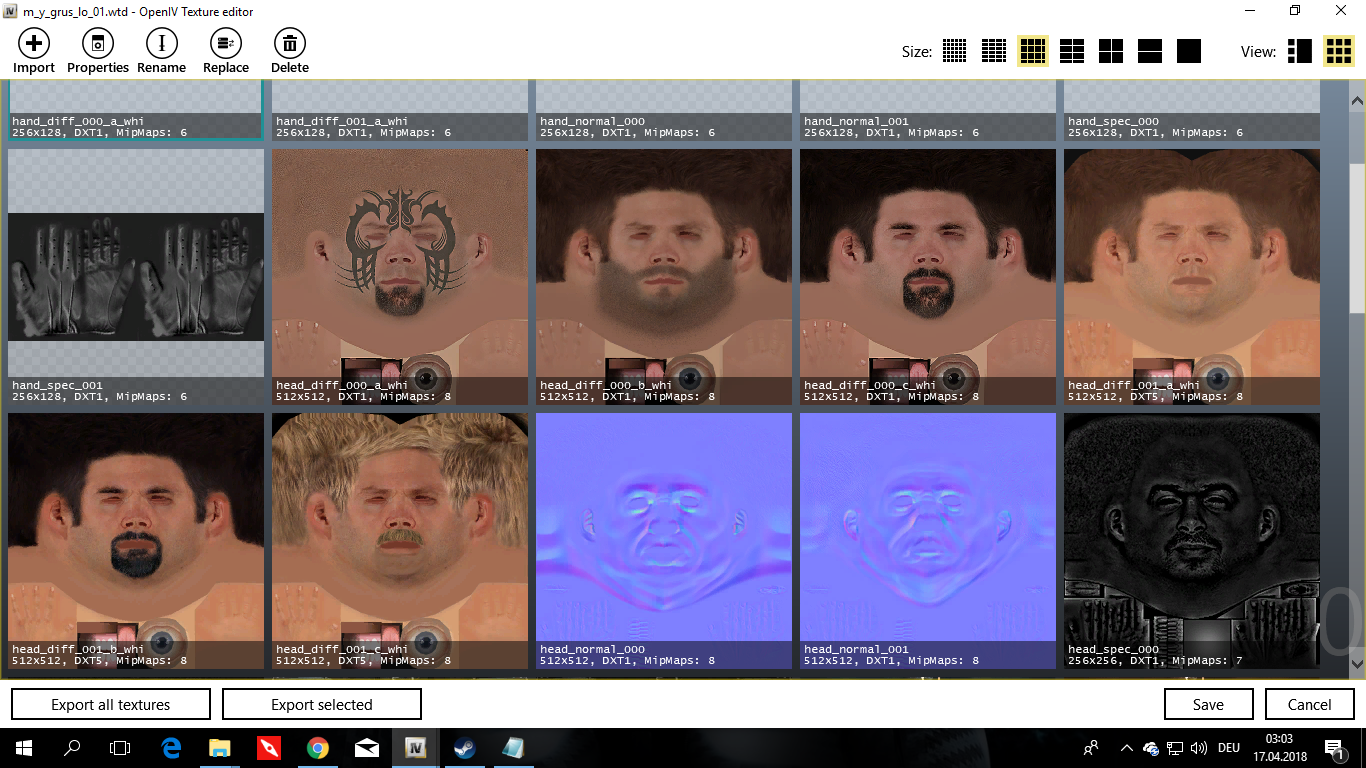Viewport: 1366px width, 768px height.
Task: Click the Replace texture icon
Action: click(x=226, y=44)
